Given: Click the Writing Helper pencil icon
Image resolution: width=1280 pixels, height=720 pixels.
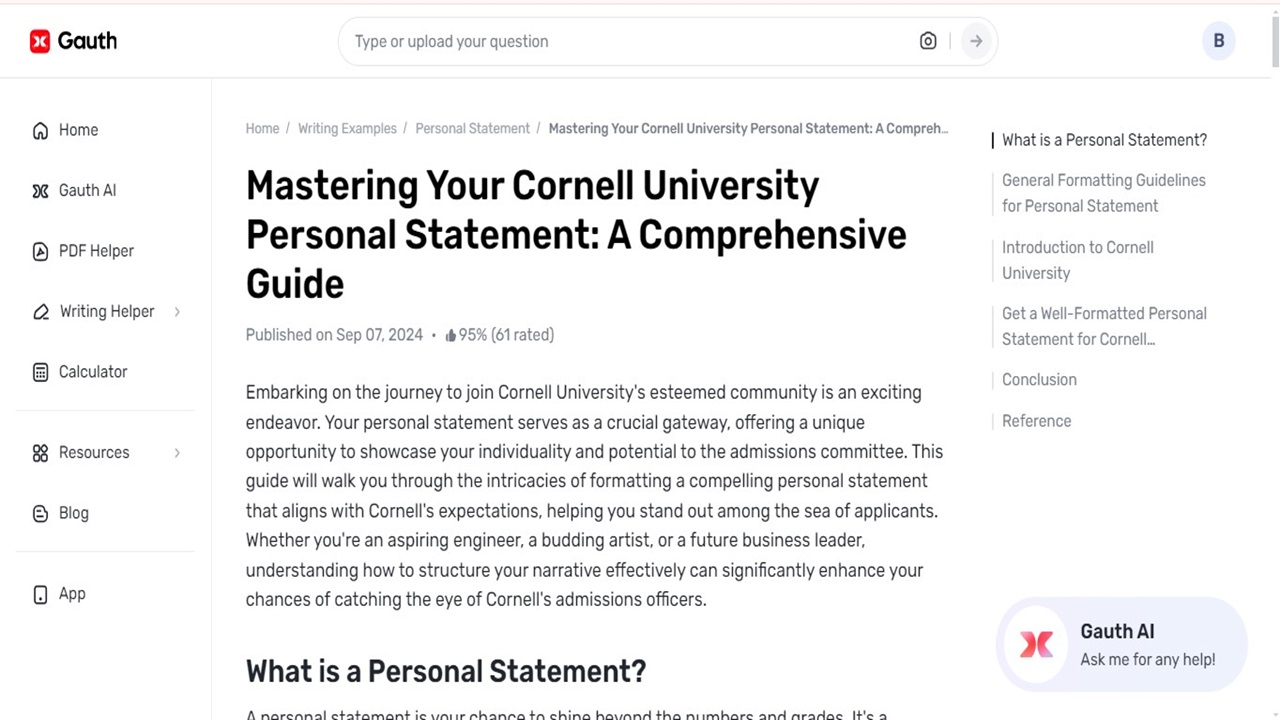Looking at the screenshot, I should pos(40,311).
